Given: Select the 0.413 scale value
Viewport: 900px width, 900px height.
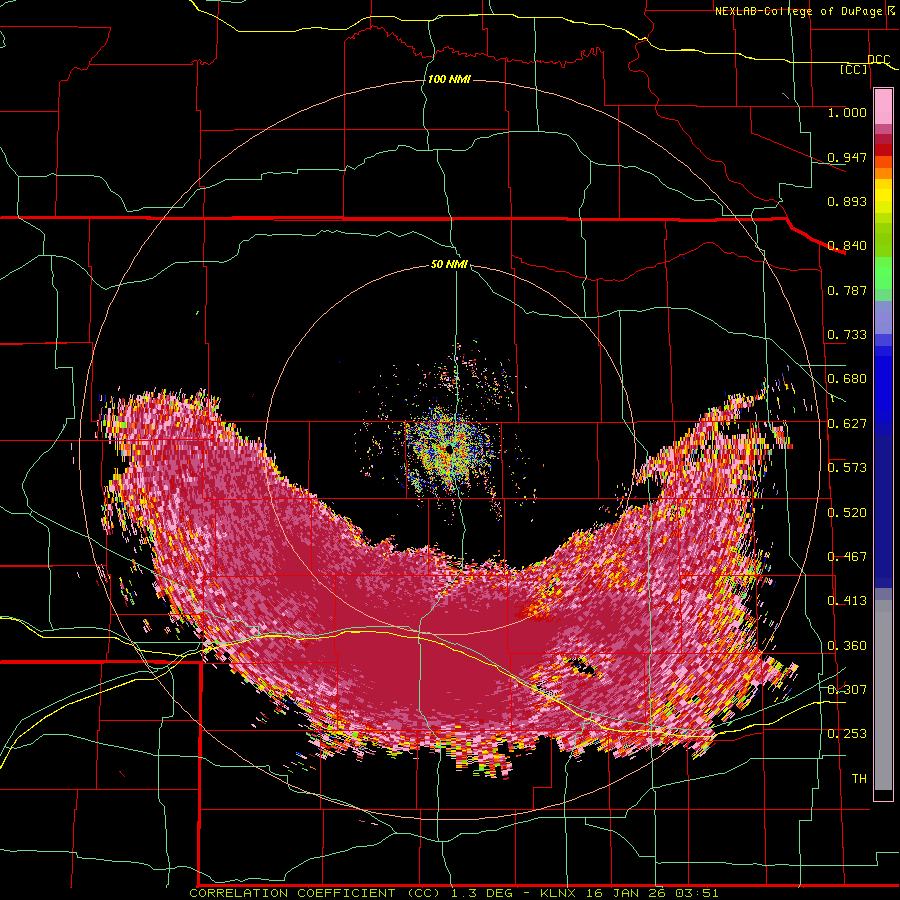Looking at the screenshot, I should [x=847, y=601].
